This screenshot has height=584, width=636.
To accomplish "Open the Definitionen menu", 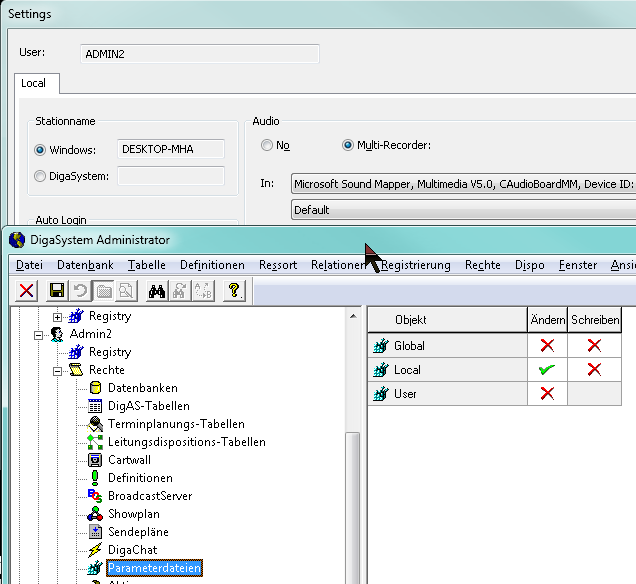I will click(212, 265).
